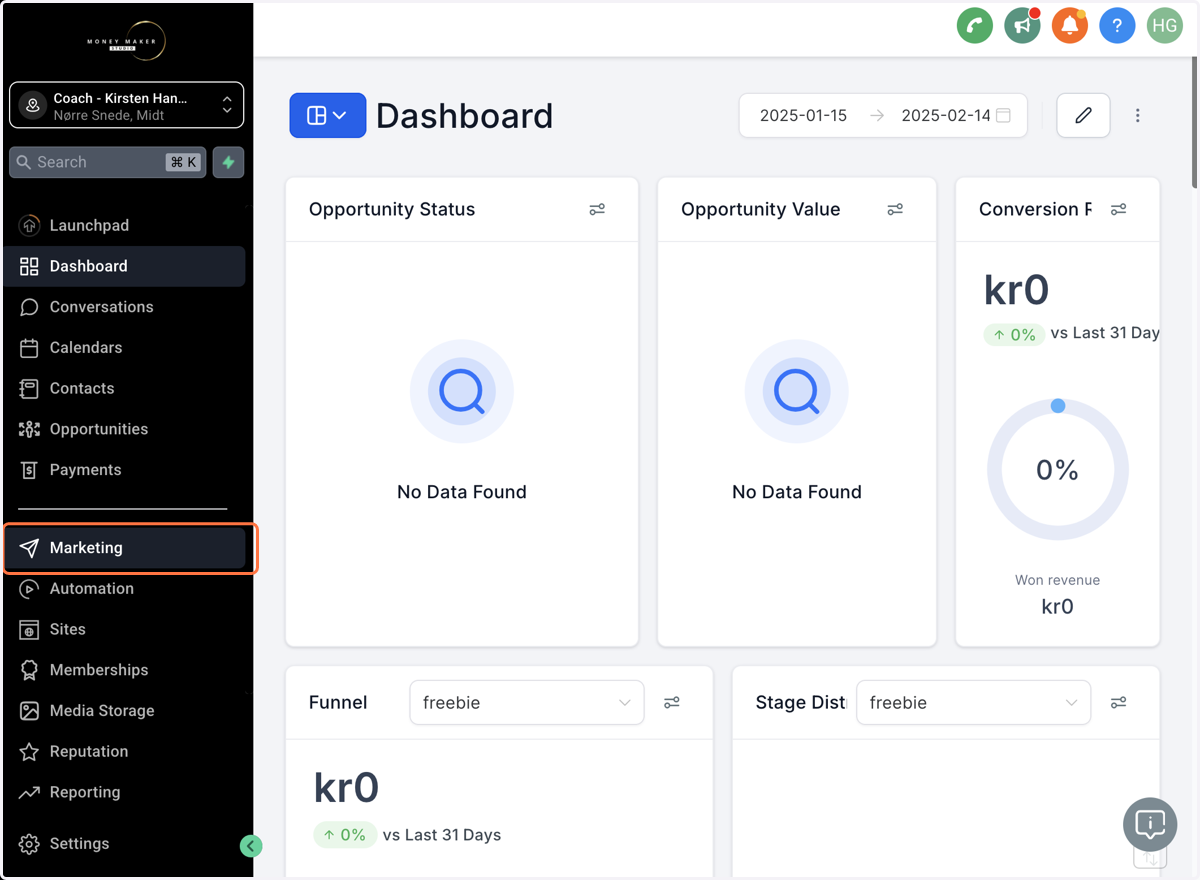Screen dimensions: 1200x880
Task: Go to Launchpad in the sidebar
Action: tap(126, 226)
